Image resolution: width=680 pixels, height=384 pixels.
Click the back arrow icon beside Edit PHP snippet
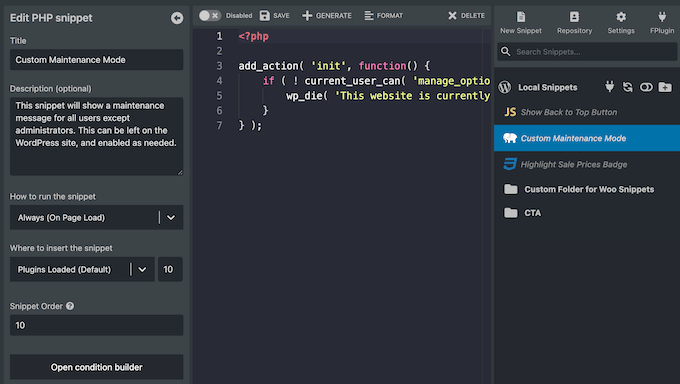click(177, 18)
